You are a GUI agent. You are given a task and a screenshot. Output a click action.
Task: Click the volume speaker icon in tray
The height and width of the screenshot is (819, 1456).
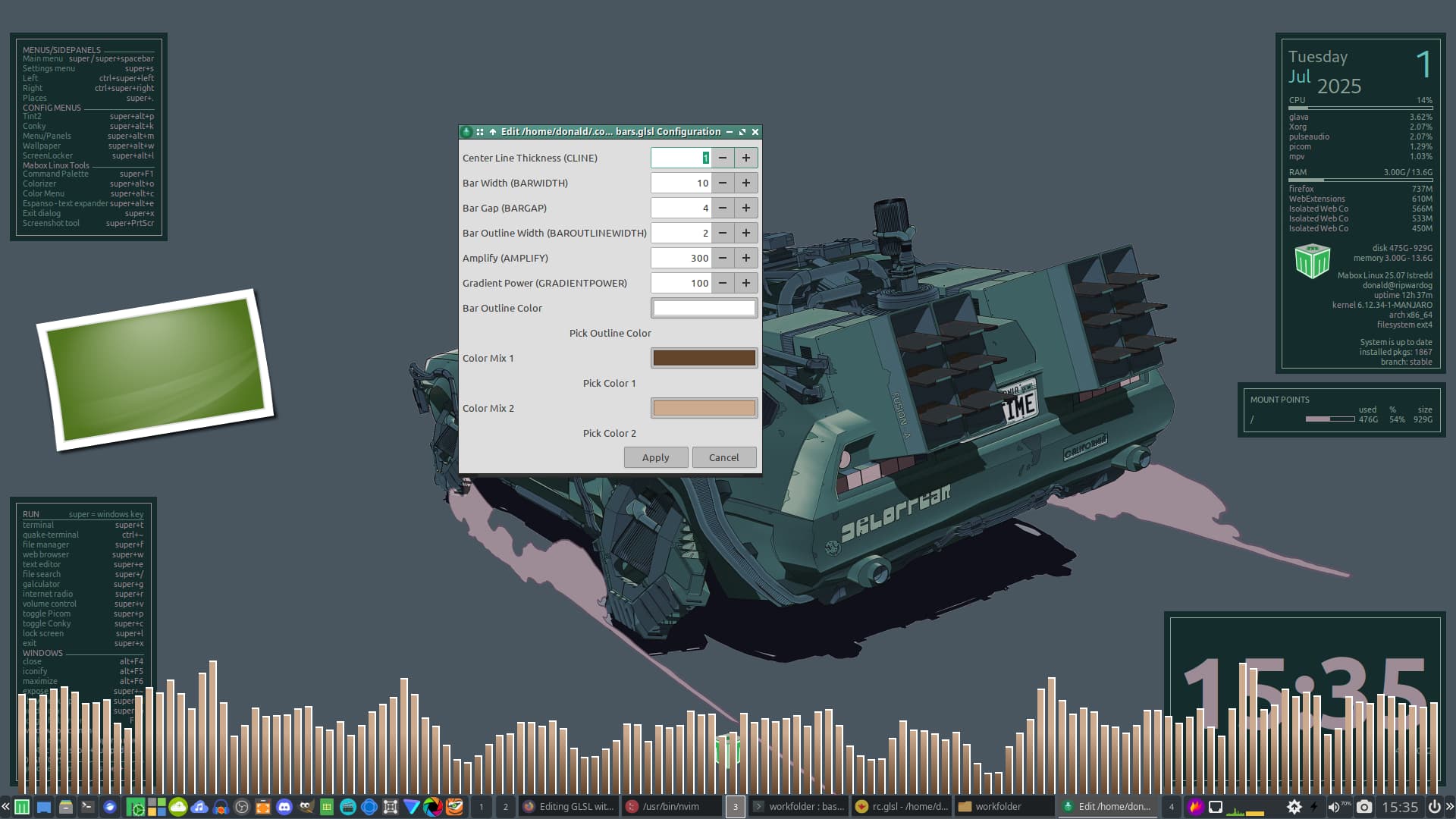tap(1333, 807)
